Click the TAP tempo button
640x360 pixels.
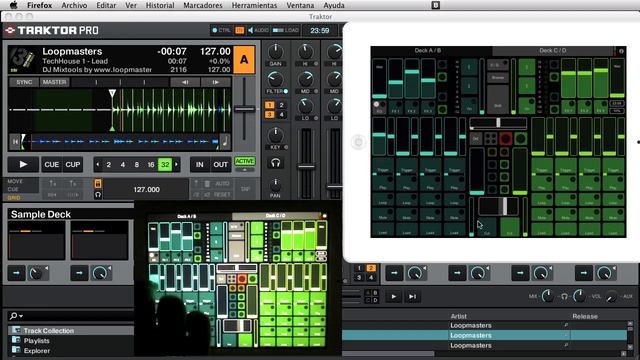pyautogui.click(x=245, y=189)
